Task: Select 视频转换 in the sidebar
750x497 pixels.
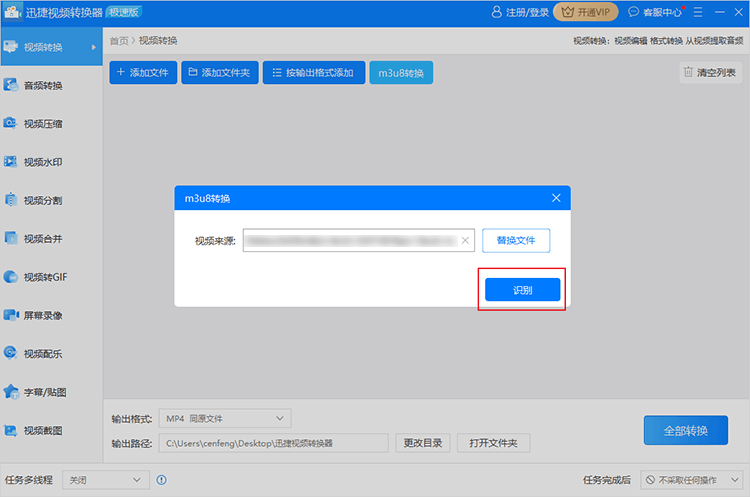Action: [x=42, y=48]
